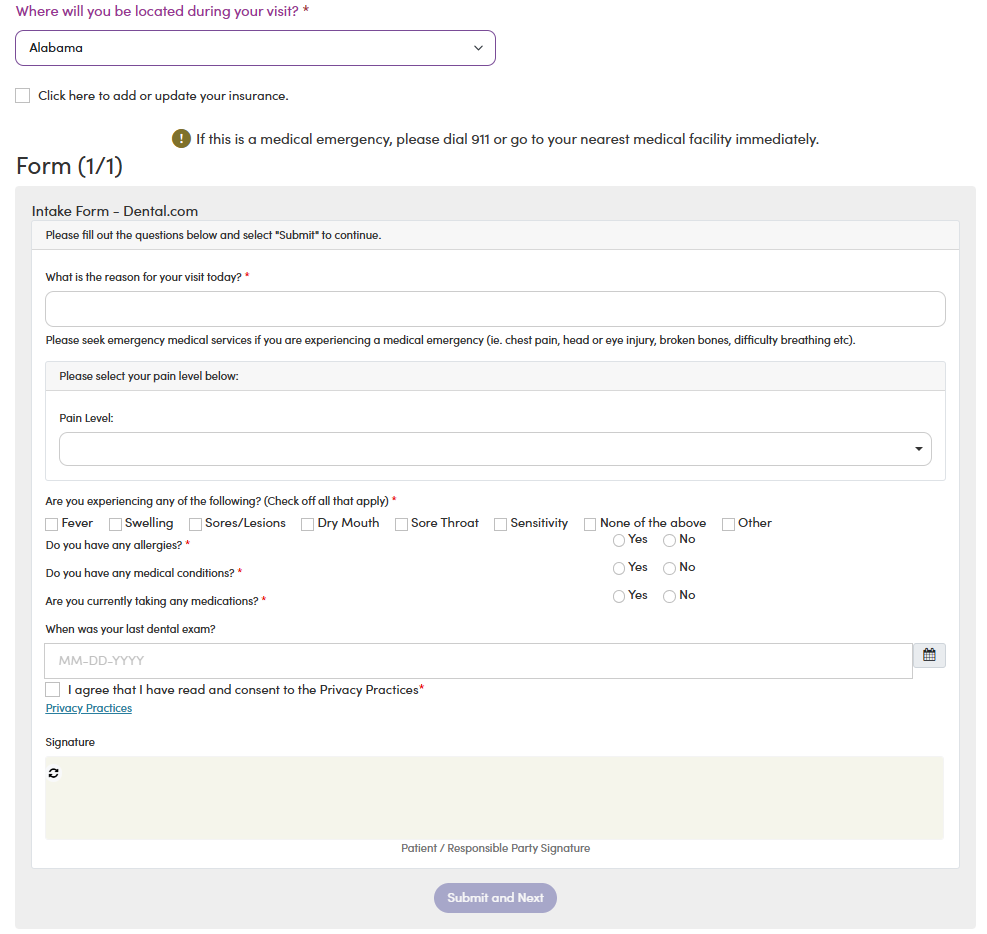
Task: Agree to Privacy Practices consent checkbox
Action: 53,690
